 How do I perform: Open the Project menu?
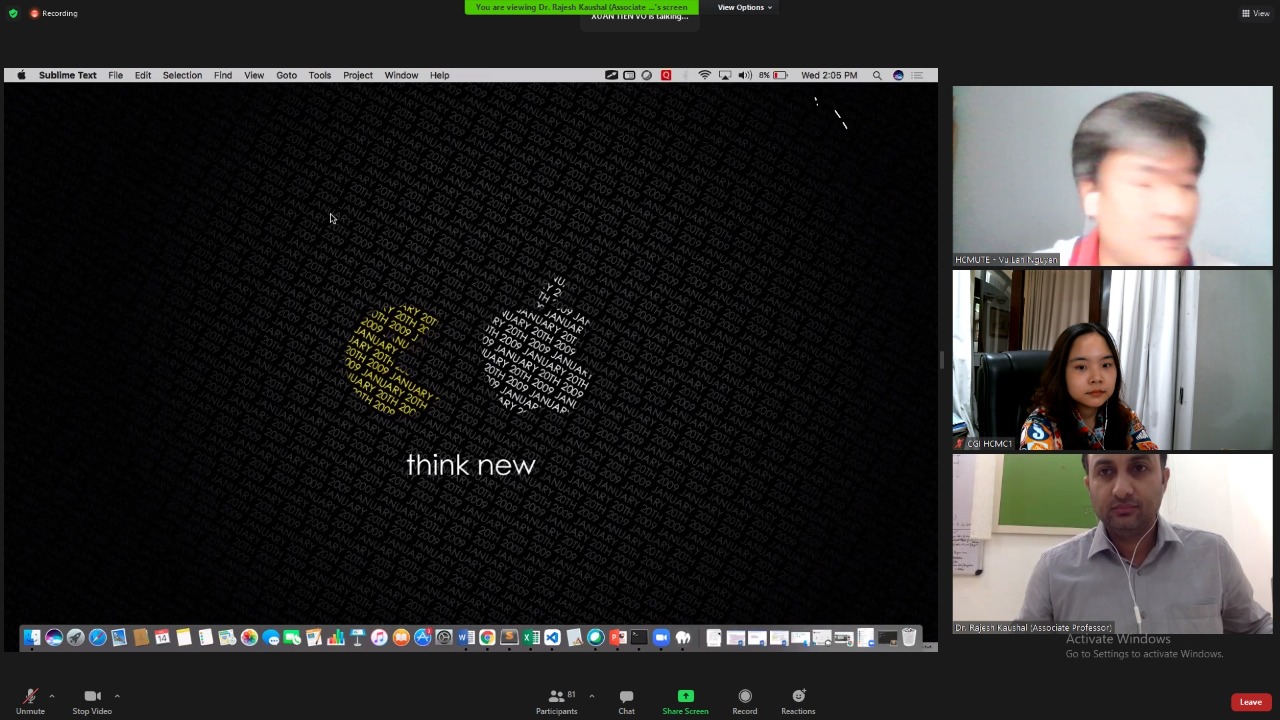(358, 75)
